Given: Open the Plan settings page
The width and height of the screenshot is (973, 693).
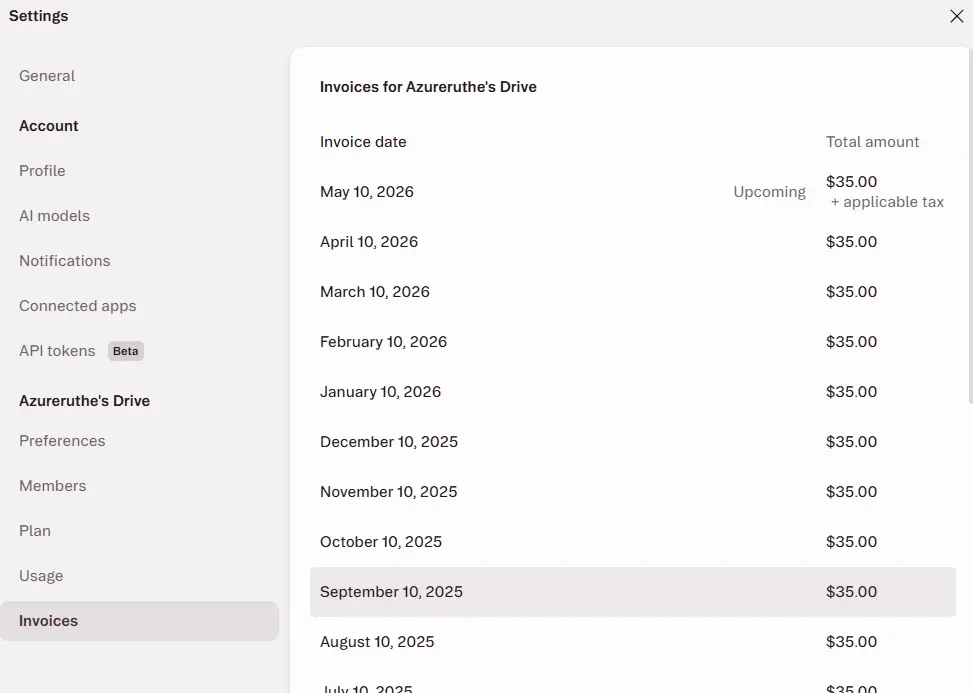Looking at the screenshot, I should (35, 531).
